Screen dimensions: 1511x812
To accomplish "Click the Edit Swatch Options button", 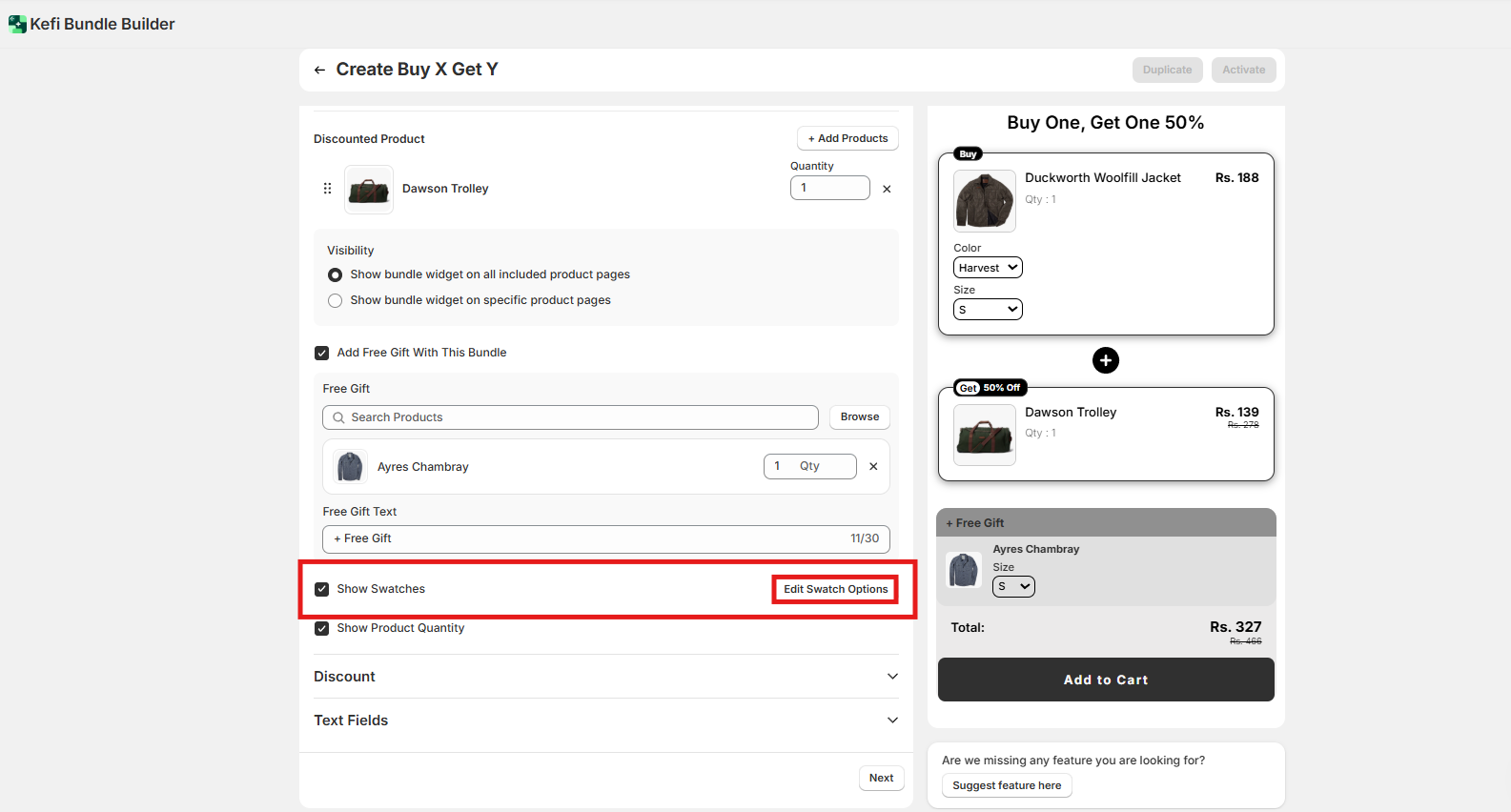I will click(x=835, y=589).
